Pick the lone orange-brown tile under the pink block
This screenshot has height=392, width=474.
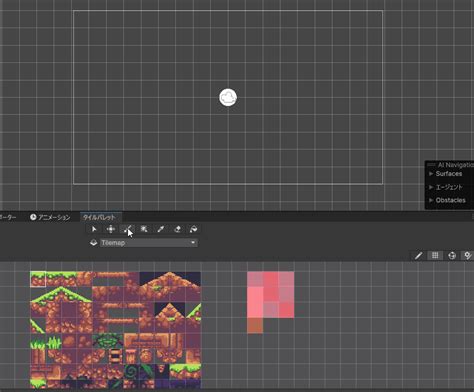255,325
